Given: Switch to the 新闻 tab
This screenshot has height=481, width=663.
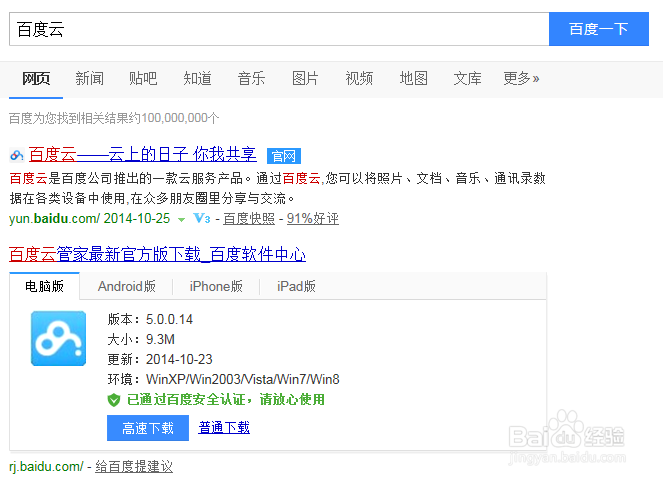Looking at the screenshot, I should click(x=89, y=79).
